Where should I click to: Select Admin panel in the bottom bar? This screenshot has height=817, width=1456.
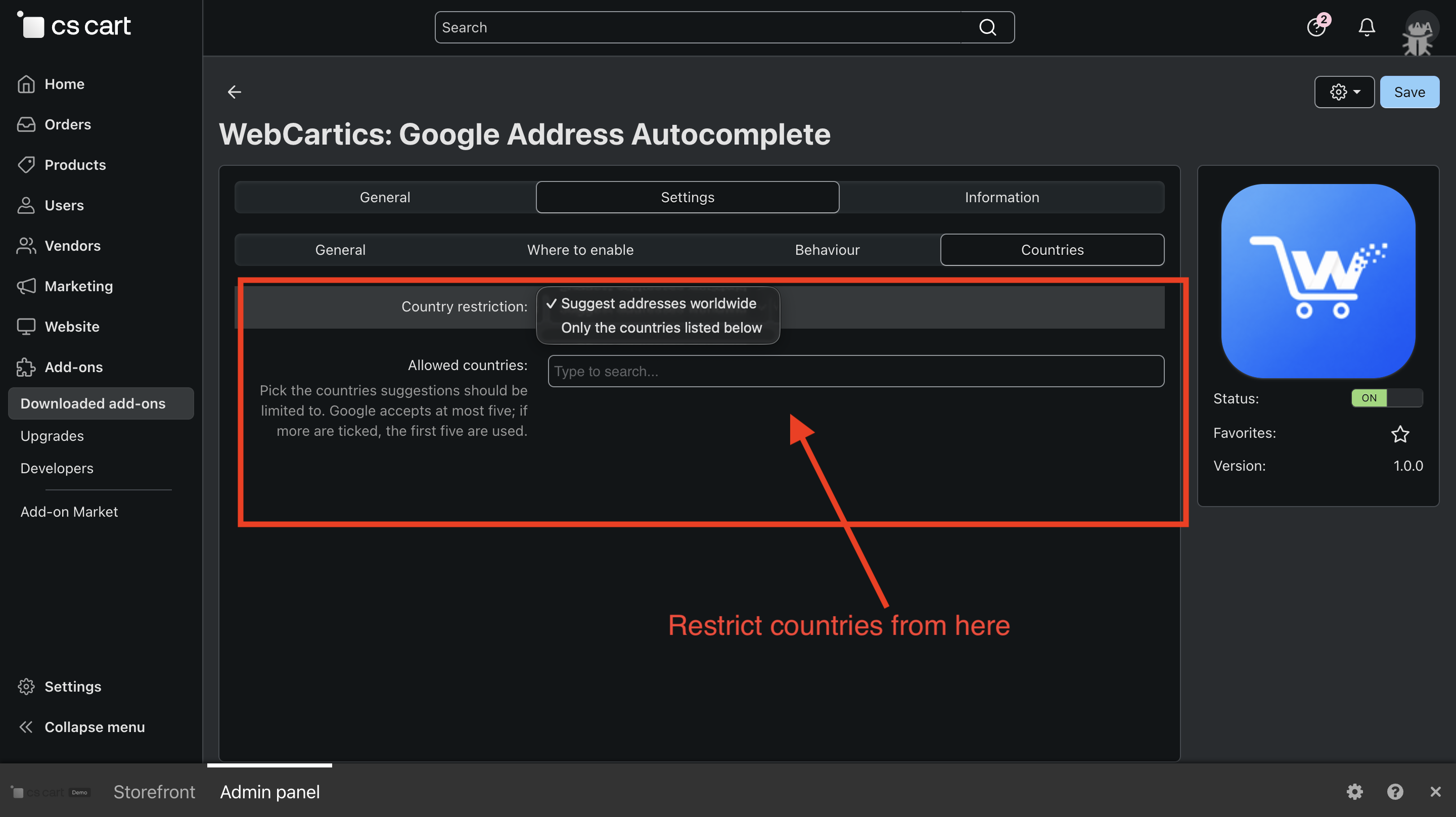tap(269, 792)
